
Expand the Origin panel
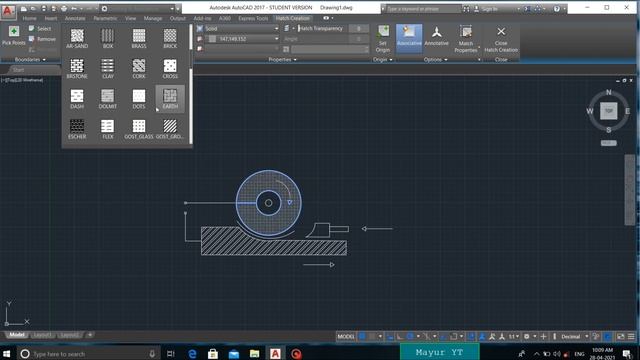[382, 60]
